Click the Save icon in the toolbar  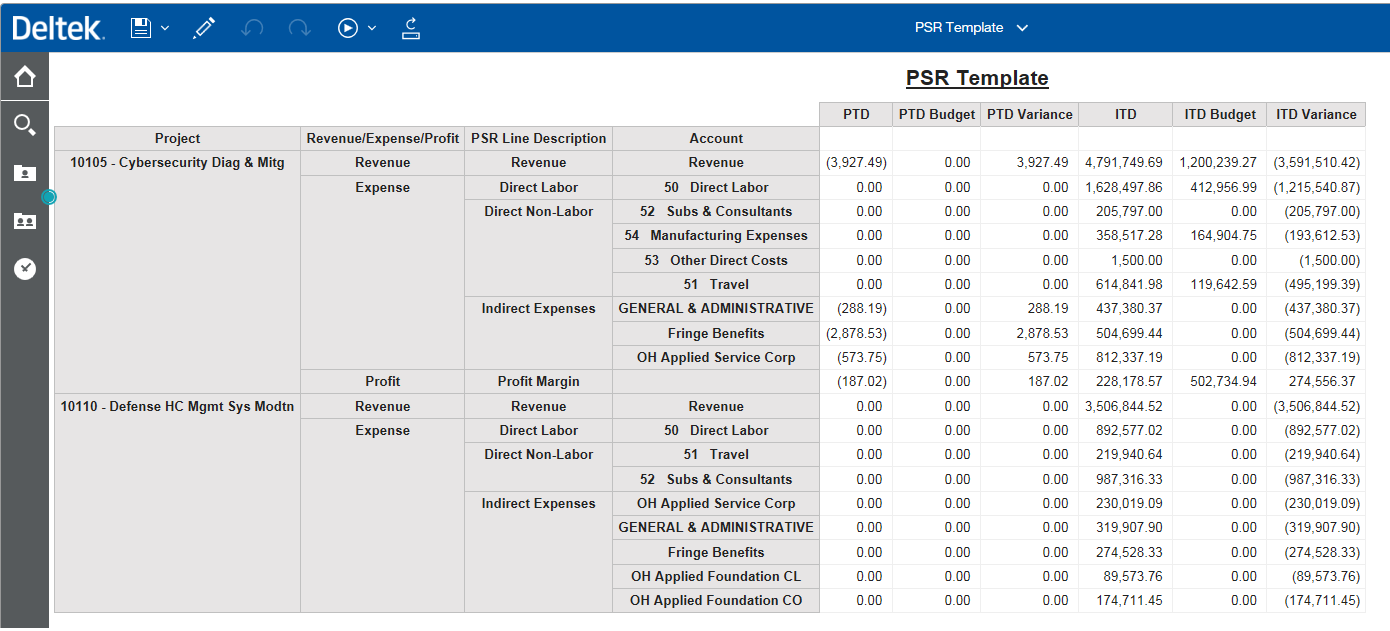tap(141, 28)
